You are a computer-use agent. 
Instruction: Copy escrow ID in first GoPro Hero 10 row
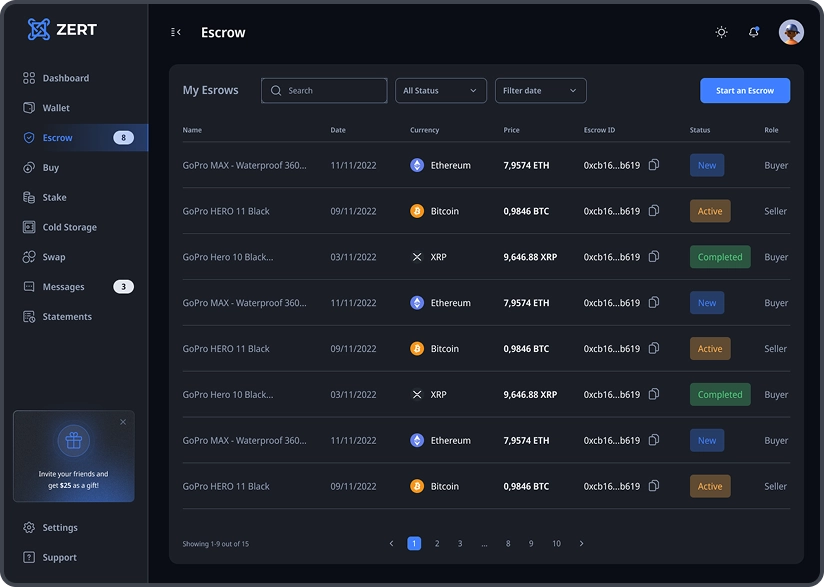(x=654, y=256)
